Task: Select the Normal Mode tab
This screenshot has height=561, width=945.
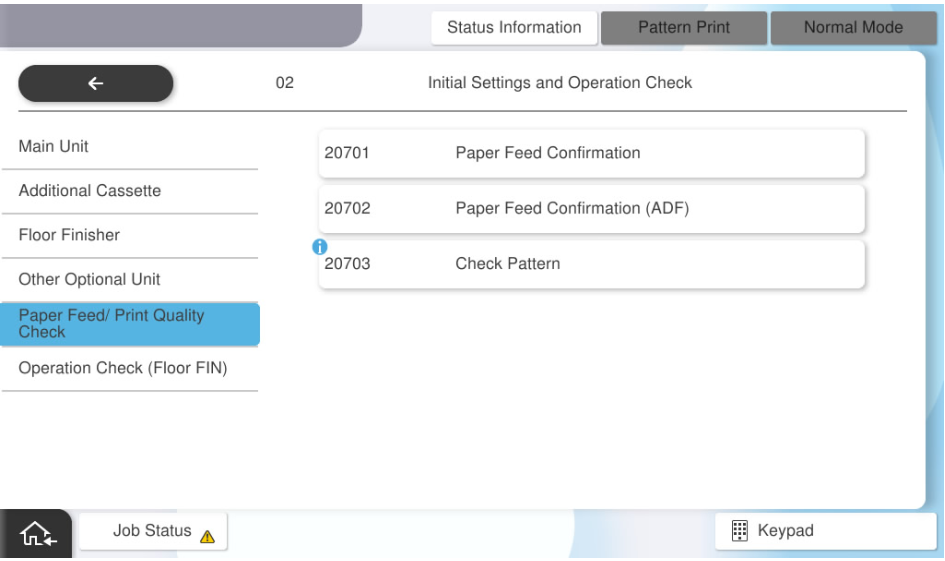Action: point(853,28)
